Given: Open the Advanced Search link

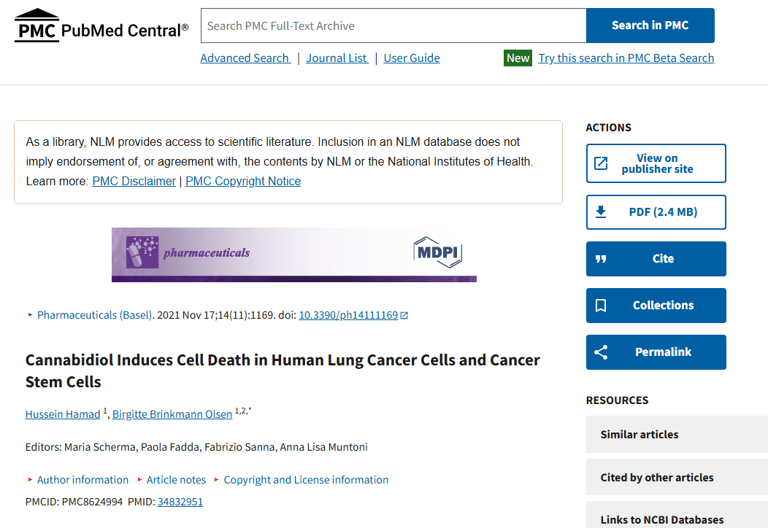Looking at the screenshot, I should coord(245,58).
